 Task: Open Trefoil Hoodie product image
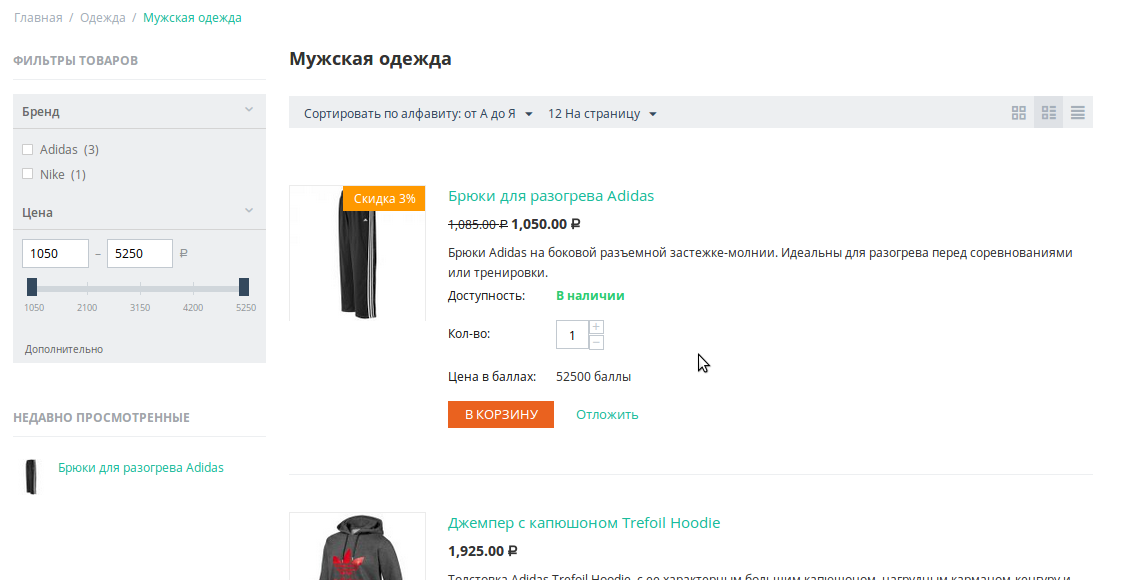coord(356,547)
